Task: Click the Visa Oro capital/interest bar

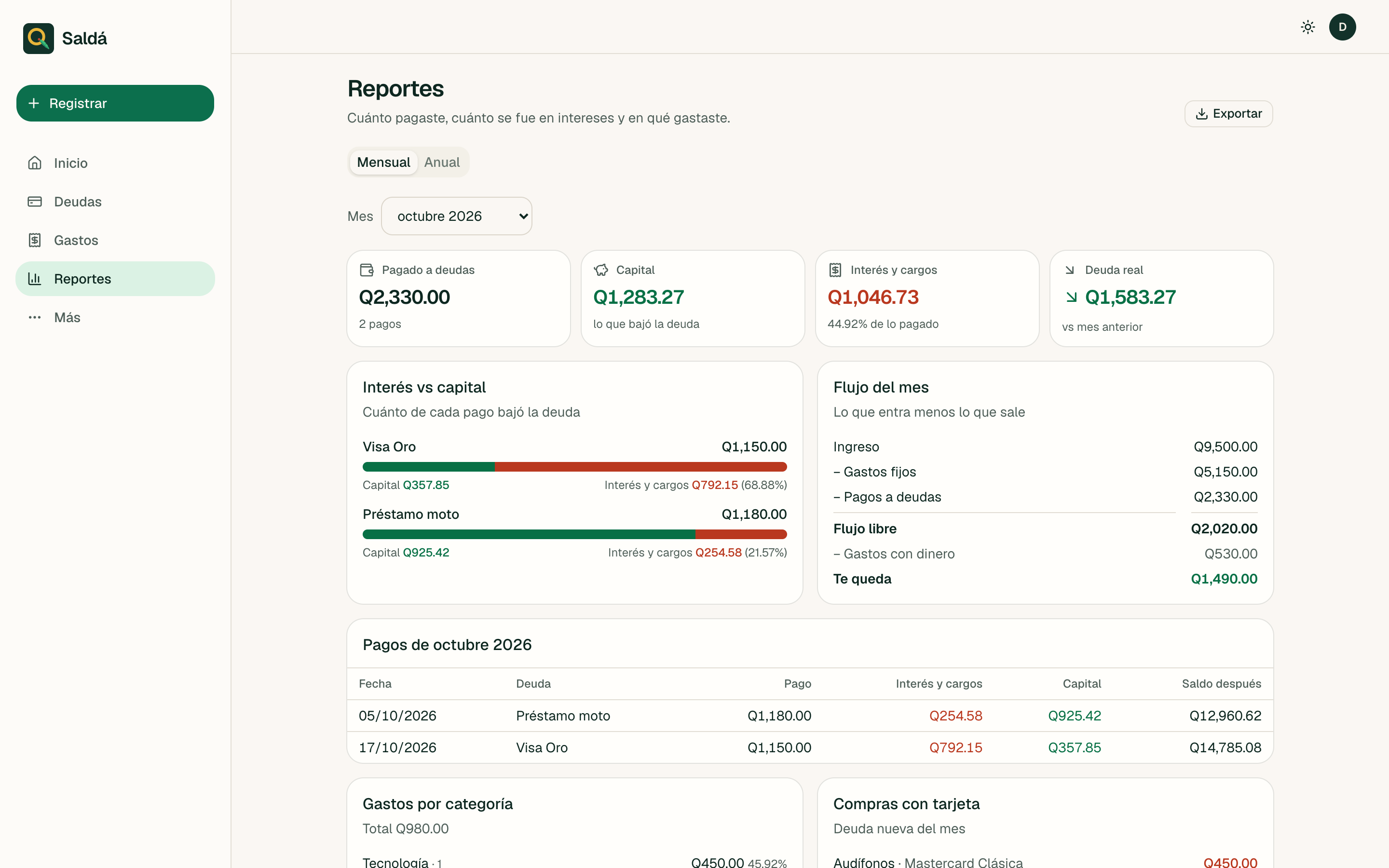Action: (x=574, y=467)
